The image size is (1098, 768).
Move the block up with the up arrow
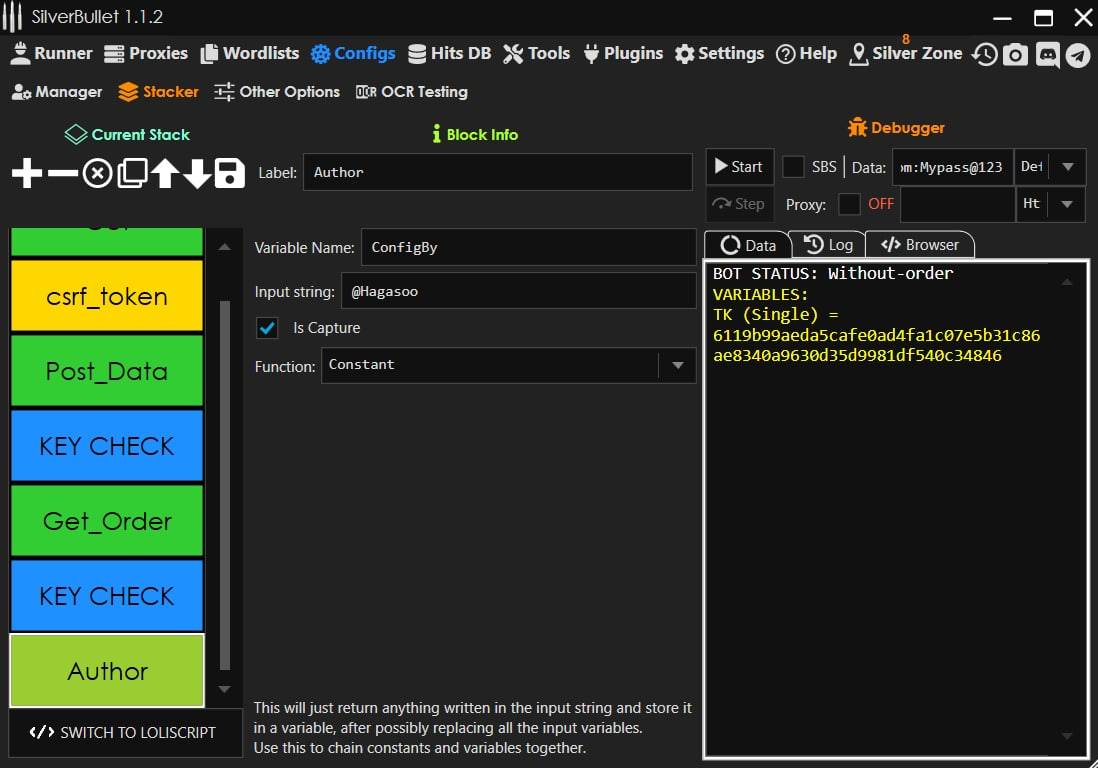(165, 174)
